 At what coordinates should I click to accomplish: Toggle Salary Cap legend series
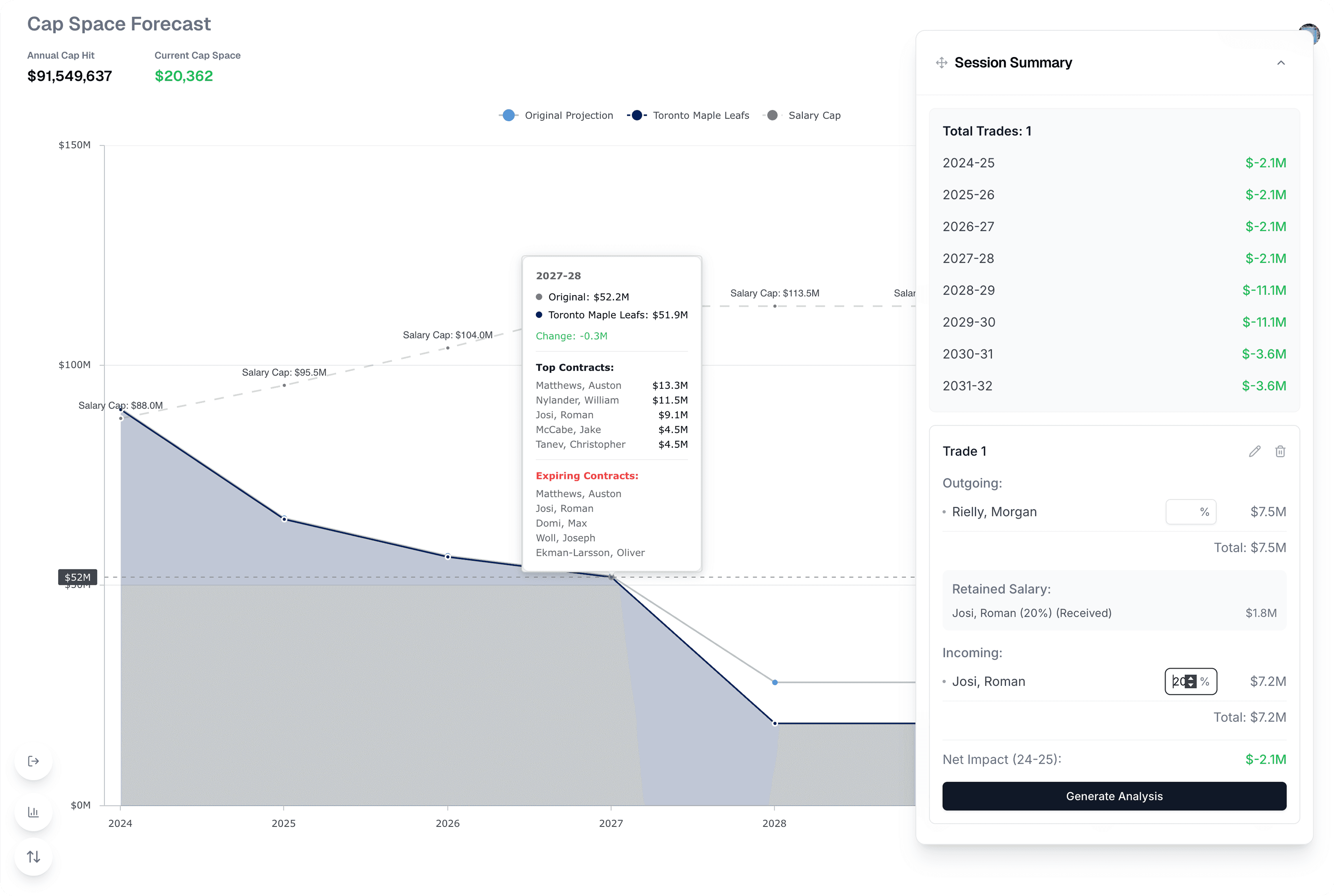click(802, 115)
